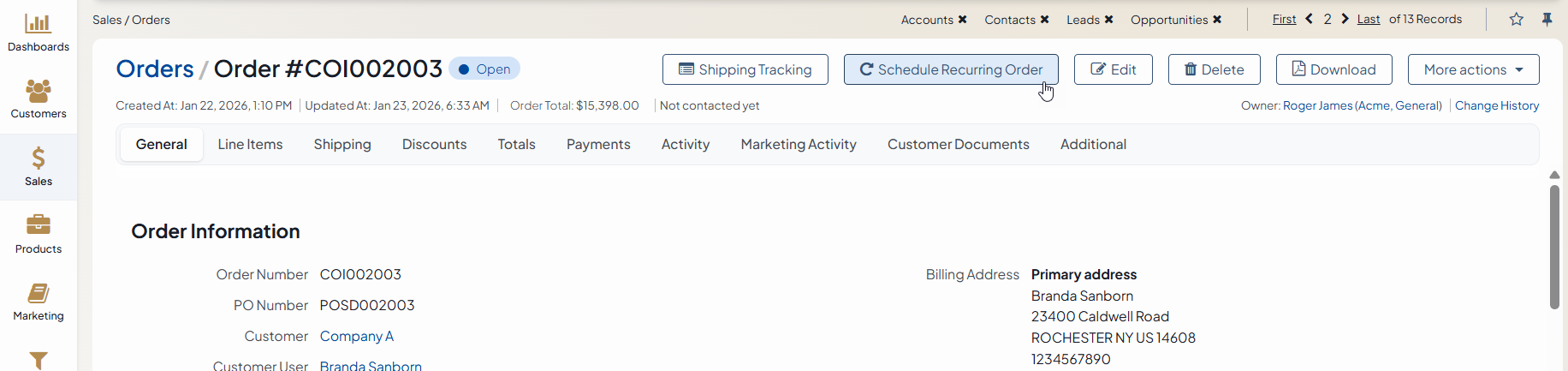The width and height of the screenshot is (1568, 371).
Task: Open the Payments tab
Action: click(598, 144)
